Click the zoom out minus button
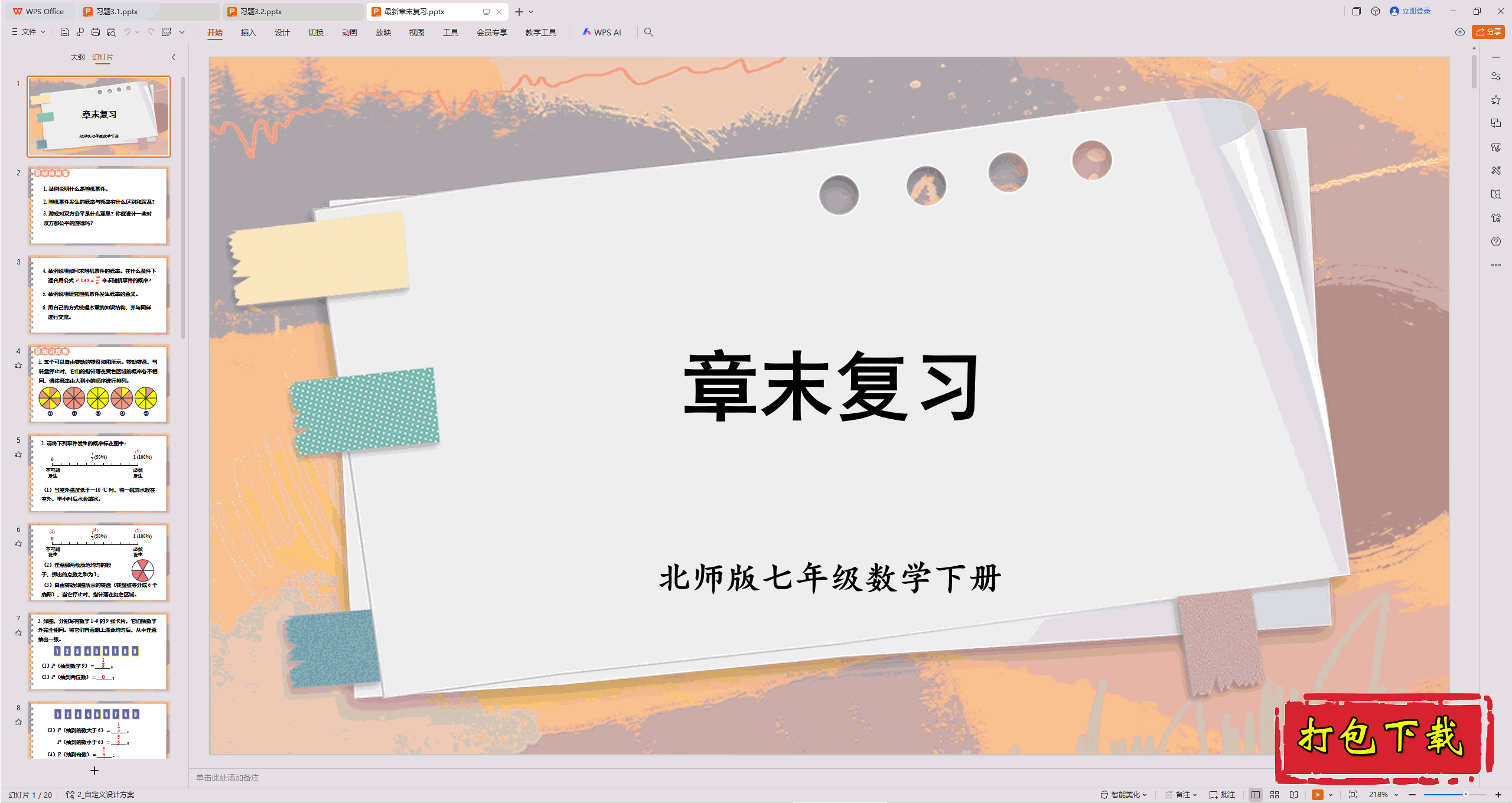This screenshot has width=1512, height=803. tap(1412, 795)
